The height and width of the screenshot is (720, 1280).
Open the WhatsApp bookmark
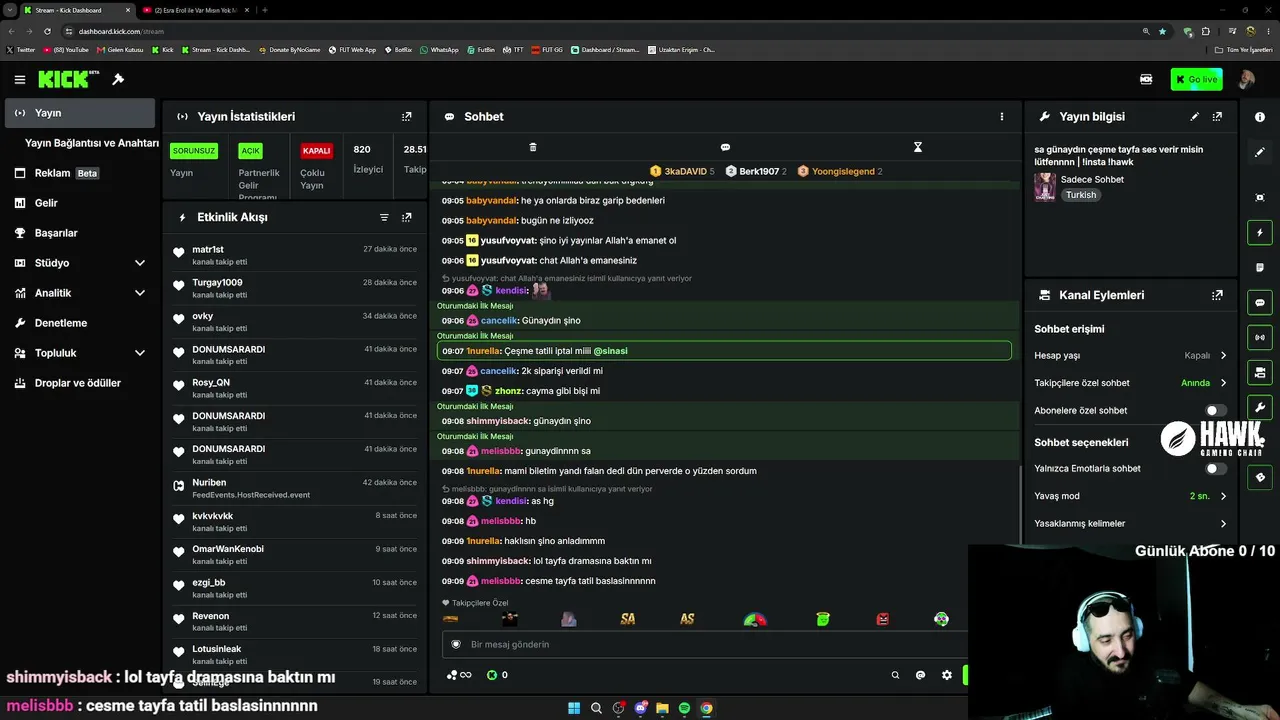pos(439,49)
